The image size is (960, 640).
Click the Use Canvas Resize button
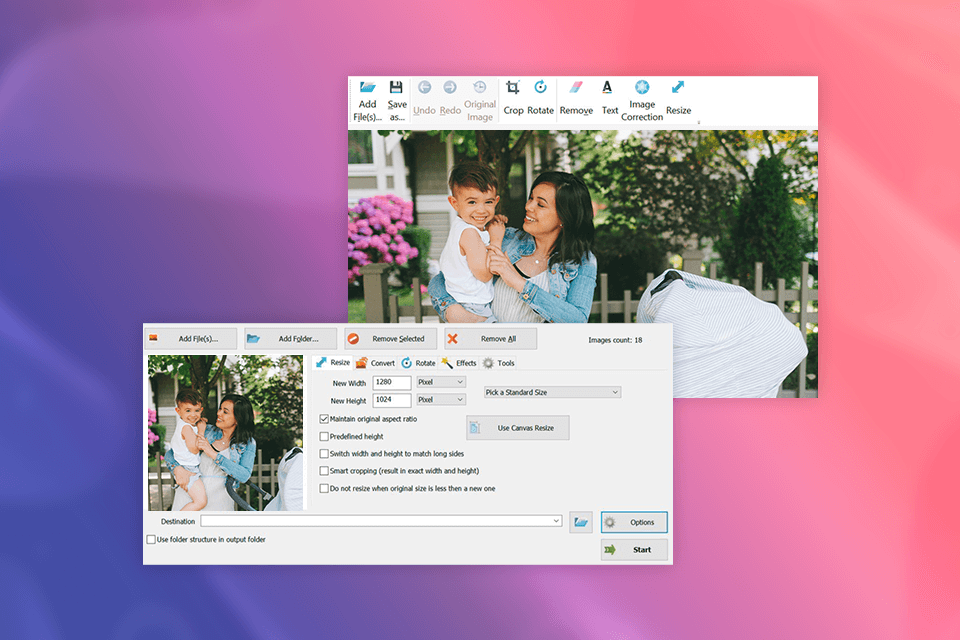coord(518,428)
